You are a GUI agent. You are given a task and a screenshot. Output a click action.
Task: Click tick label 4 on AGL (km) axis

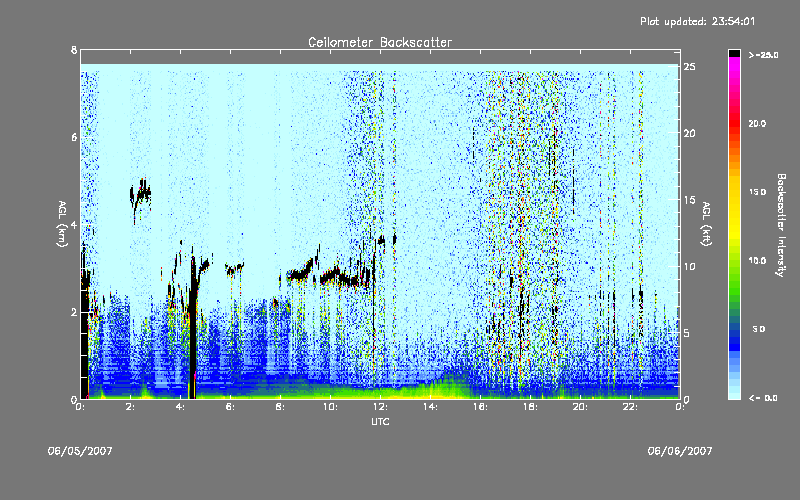[x=74, y=224]
